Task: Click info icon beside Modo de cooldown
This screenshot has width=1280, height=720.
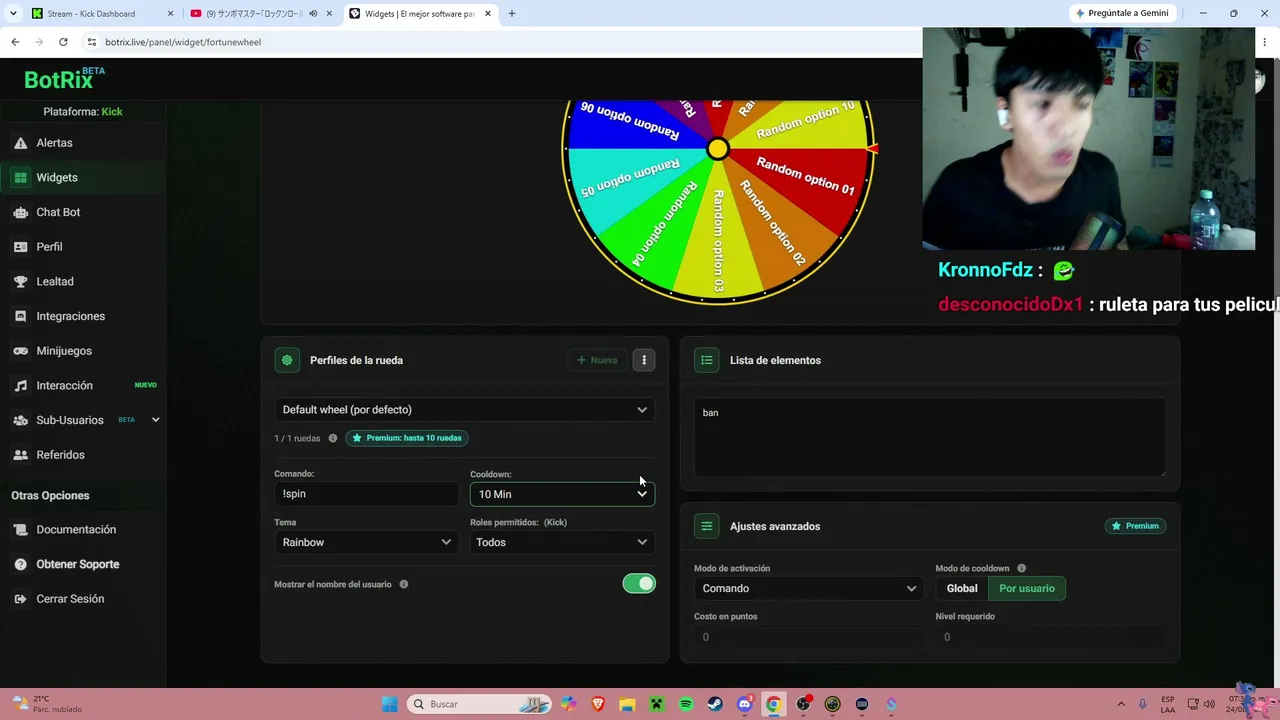Action: (x=1021, y=569)
